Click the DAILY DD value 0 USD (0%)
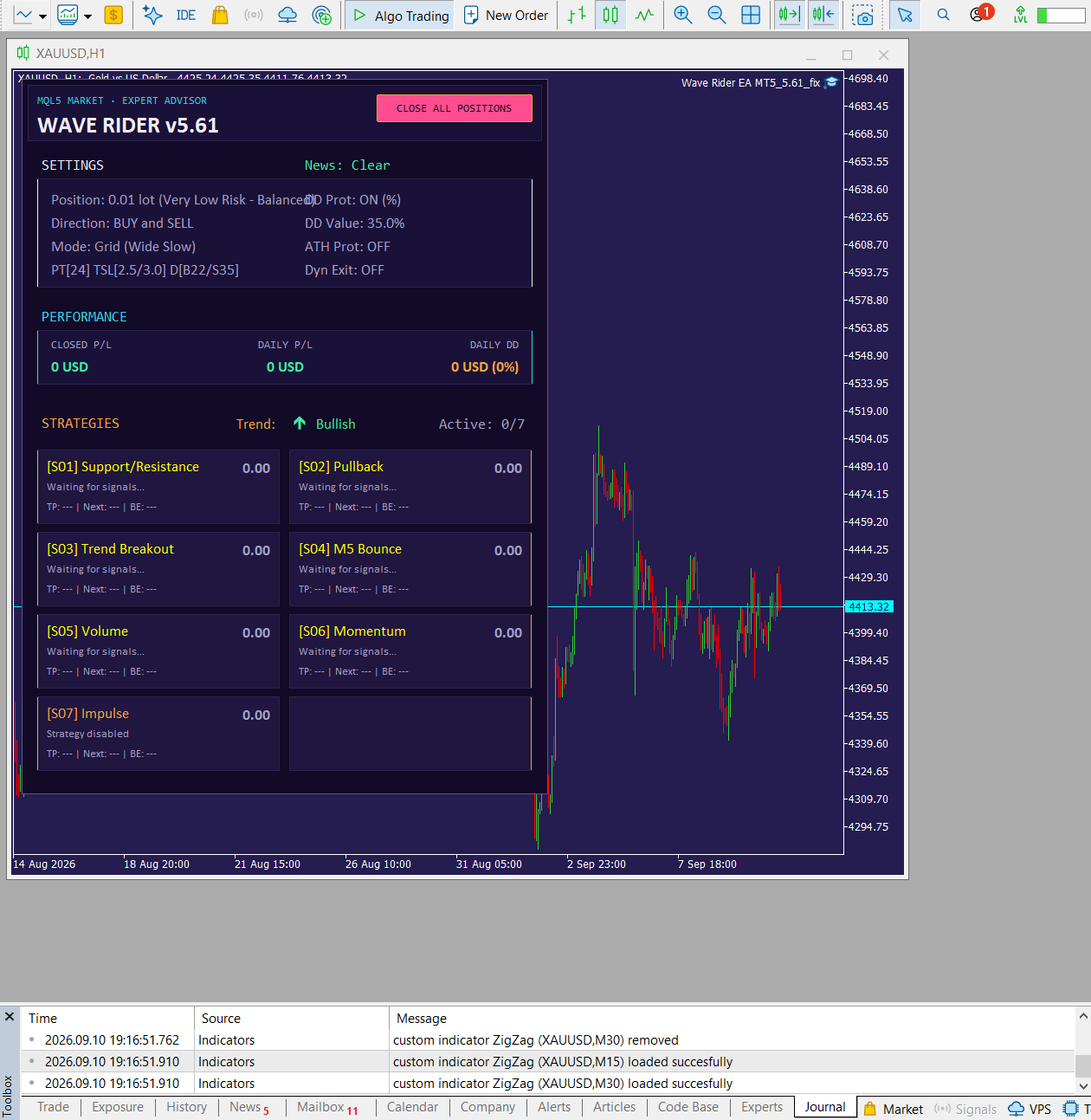The image size is (1091, 1120). tap(485, 367)
